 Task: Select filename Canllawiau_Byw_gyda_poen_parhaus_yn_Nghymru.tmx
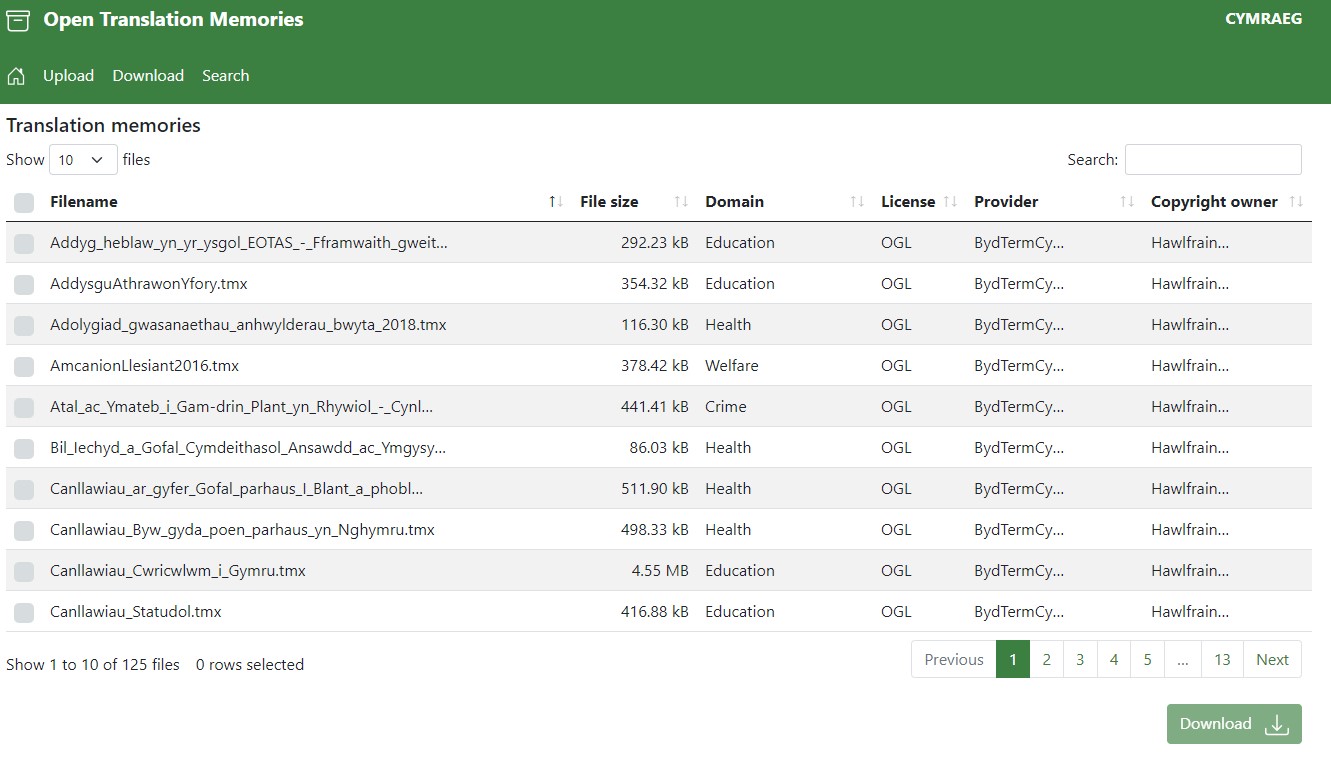pyautogui.click(x=242, y=530)
